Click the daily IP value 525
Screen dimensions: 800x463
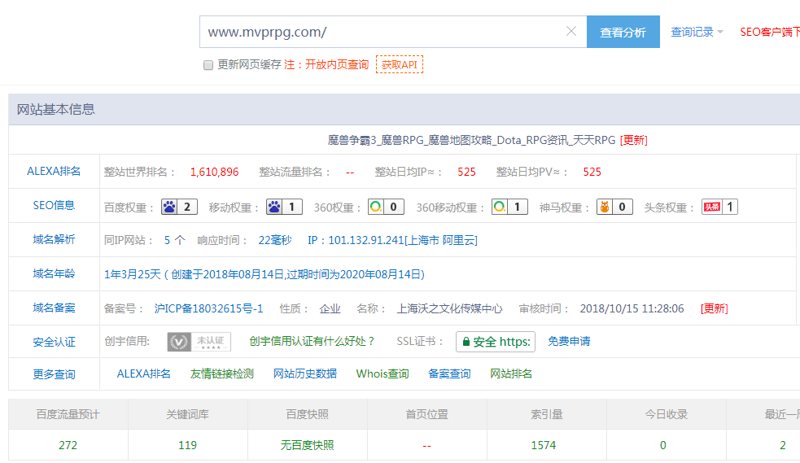point(466,172)
